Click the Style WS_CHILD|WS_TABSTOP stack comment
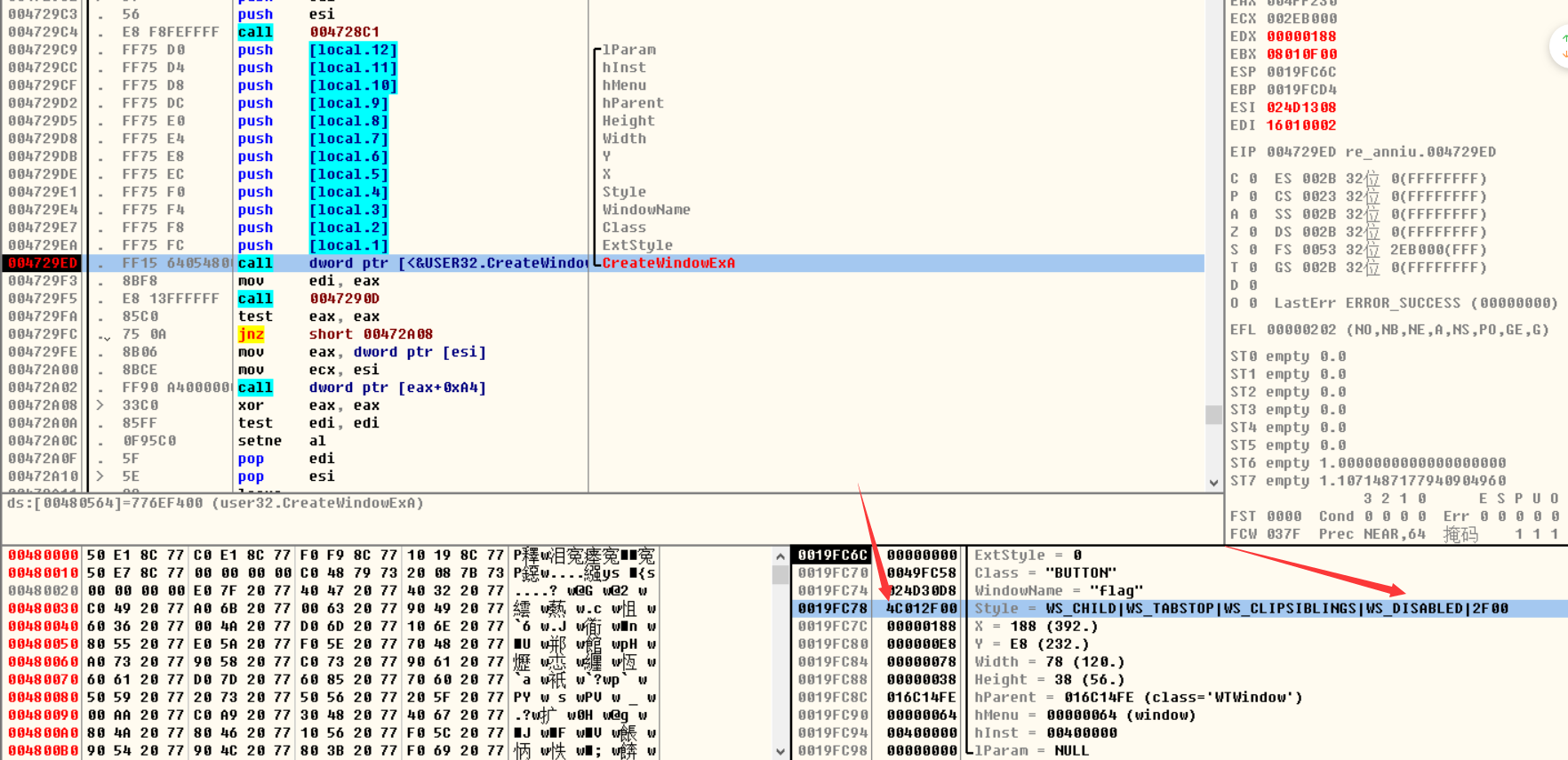The height and width of the screenshot is (760, 1568). coord(1241,609)
